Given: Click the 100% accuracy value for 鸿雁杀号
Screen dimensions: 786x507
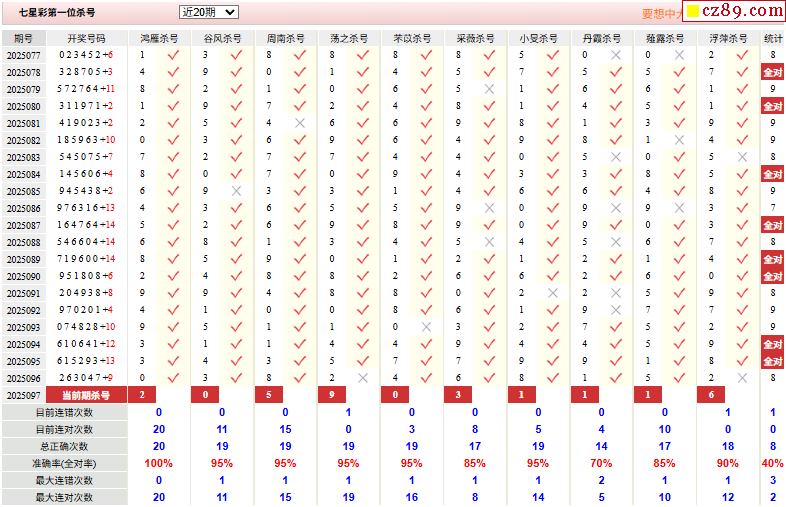Looking at the screenshot, I should click(158, 463).
